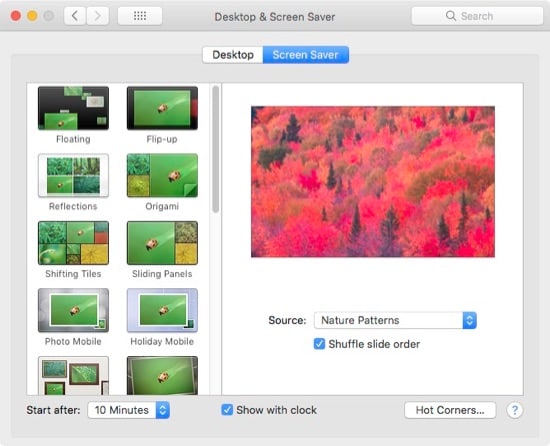Toggle the Shuffle slide order checkbox
This screenshot has height=446, width=550.
(x=319, y=344)
